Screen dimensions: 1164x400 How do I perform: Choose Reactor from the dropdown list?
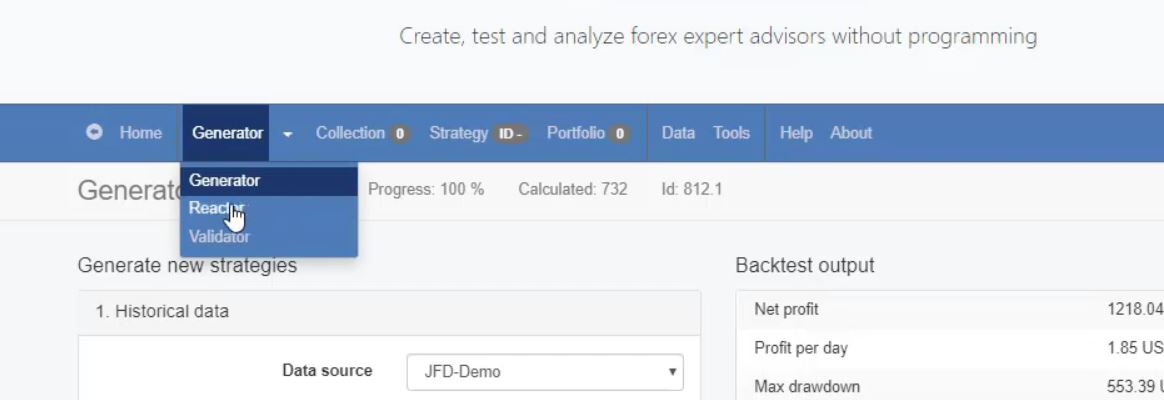[x=216, y=209]
